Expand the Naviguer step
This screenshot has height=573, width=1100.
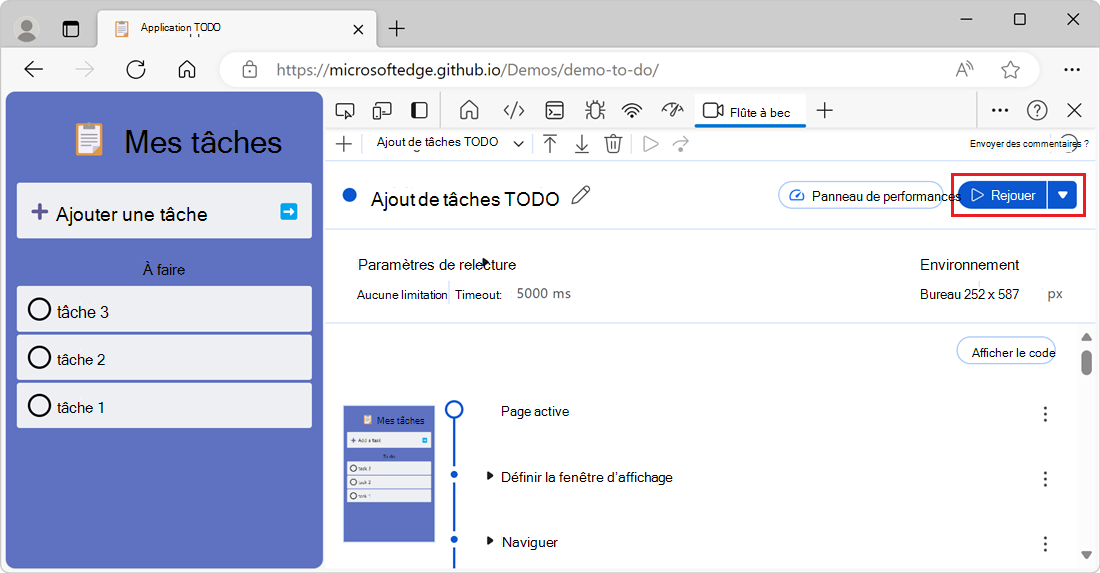point(490,541)
